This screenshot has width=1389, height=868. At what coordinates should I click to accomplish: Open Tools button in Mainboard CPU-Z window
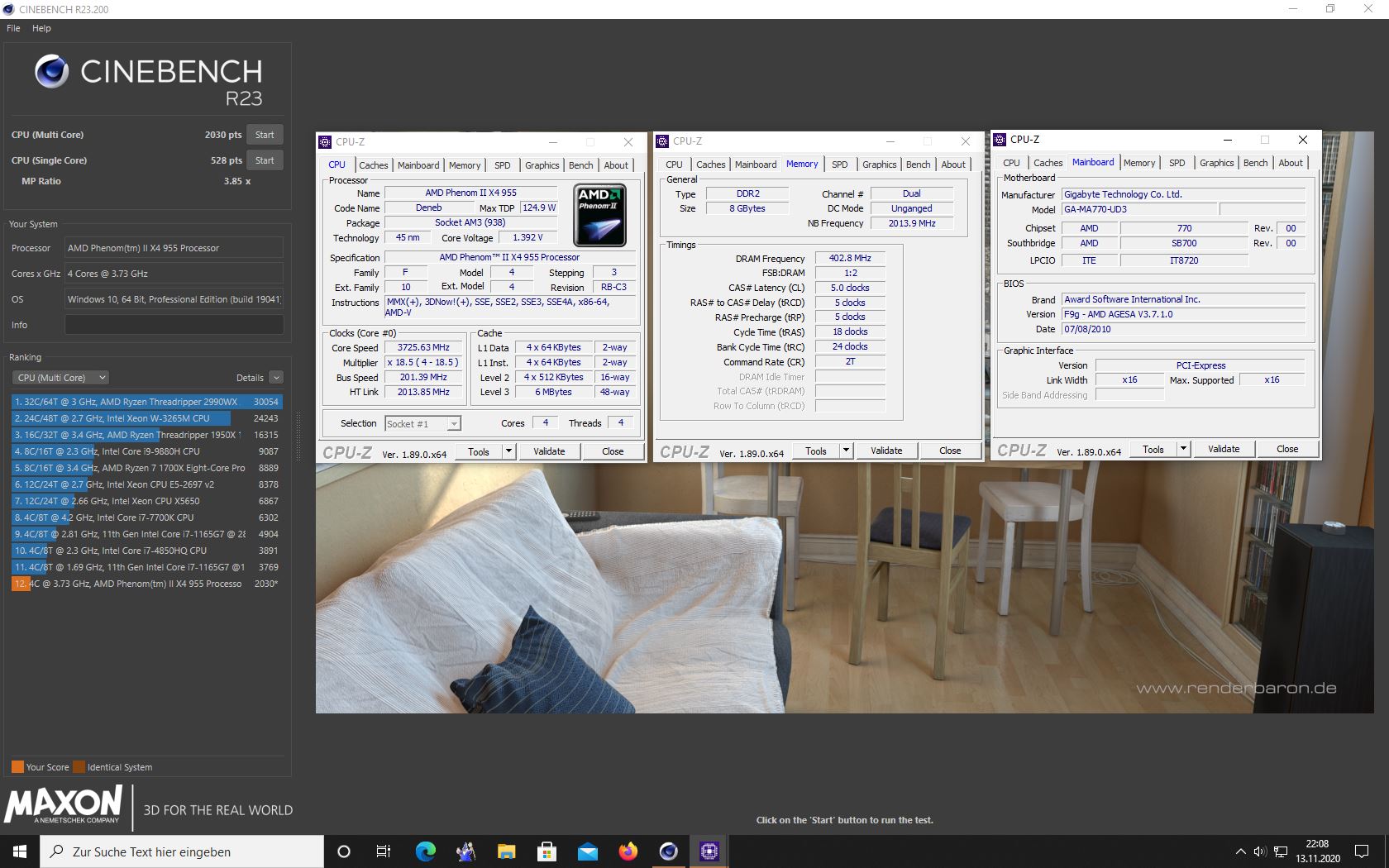tap(1153, 449)
